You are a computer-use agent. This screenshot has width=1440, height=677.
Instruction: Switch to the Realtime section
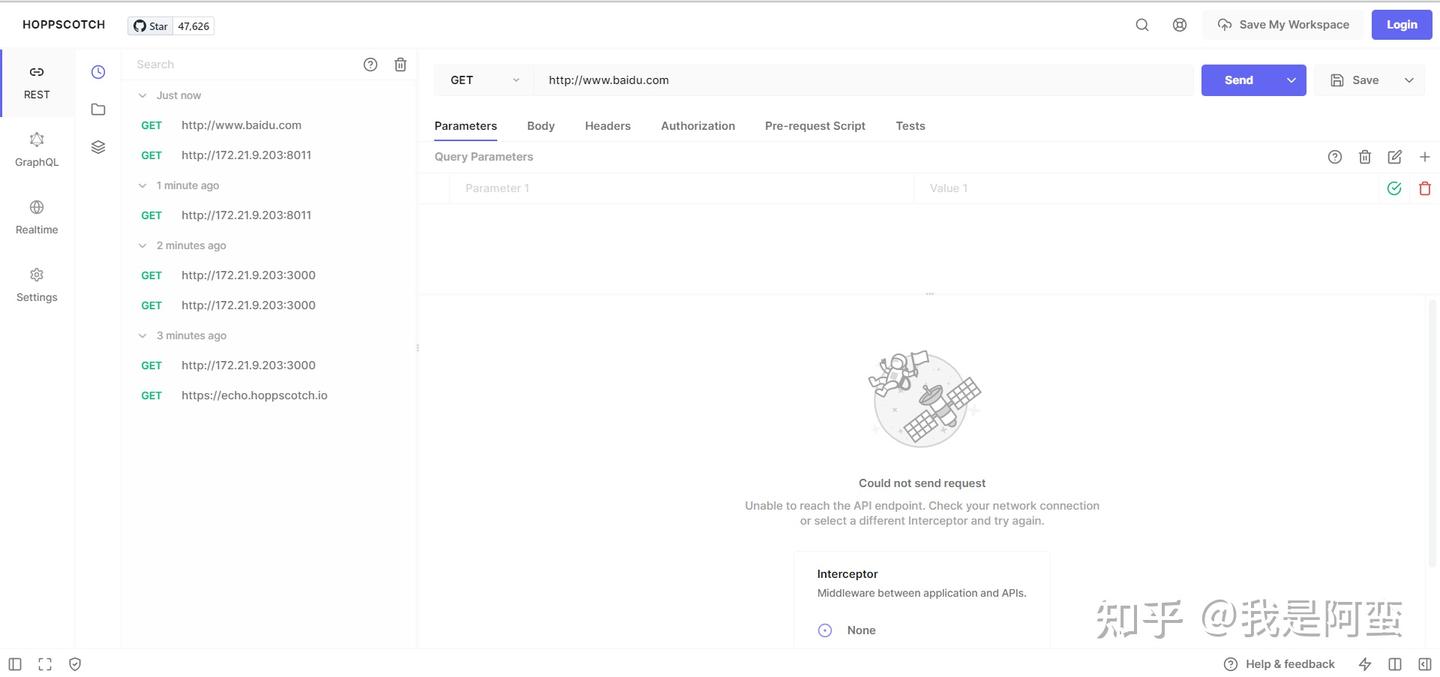36,216
